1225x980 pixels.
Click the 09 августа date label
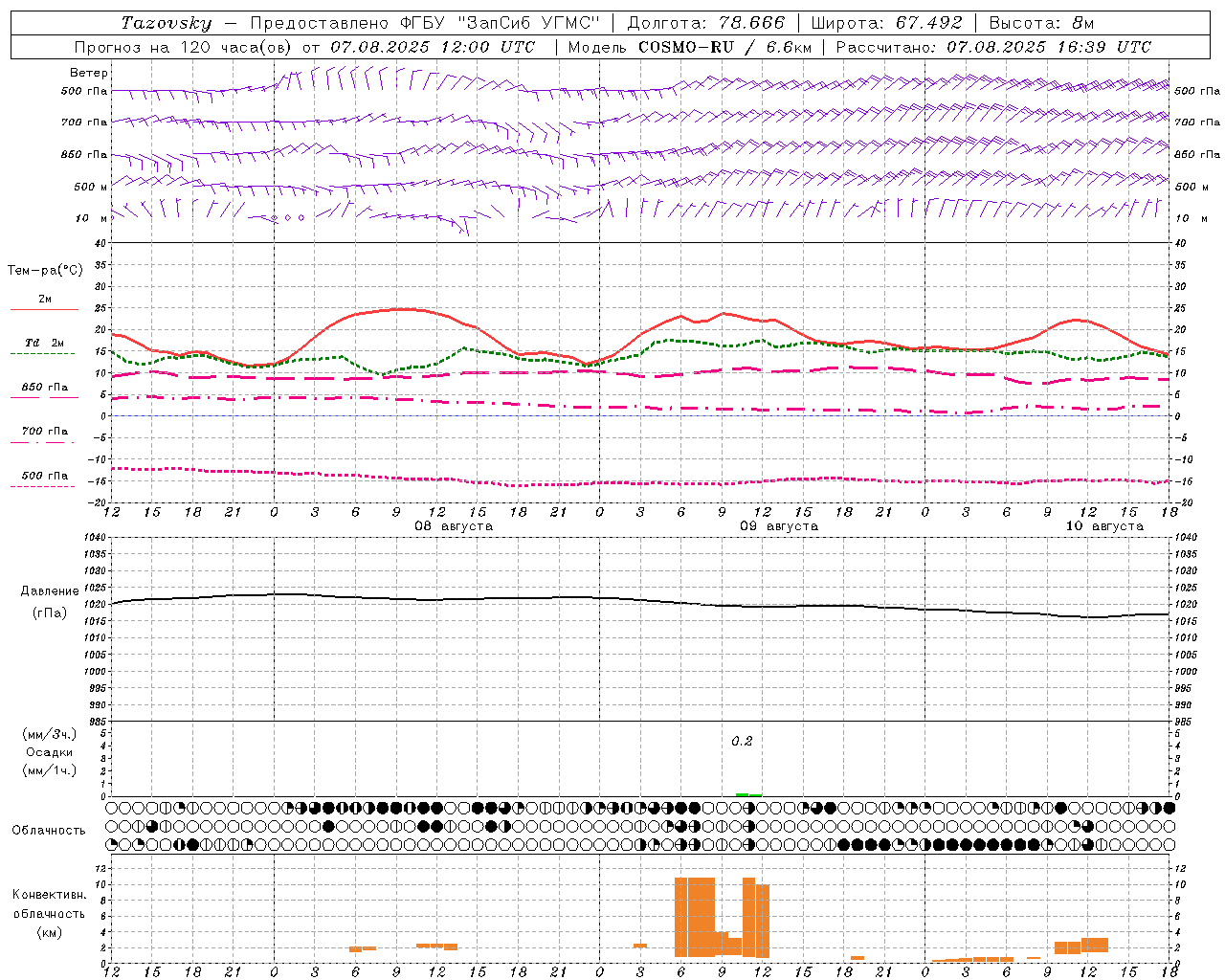coord(779,526)
